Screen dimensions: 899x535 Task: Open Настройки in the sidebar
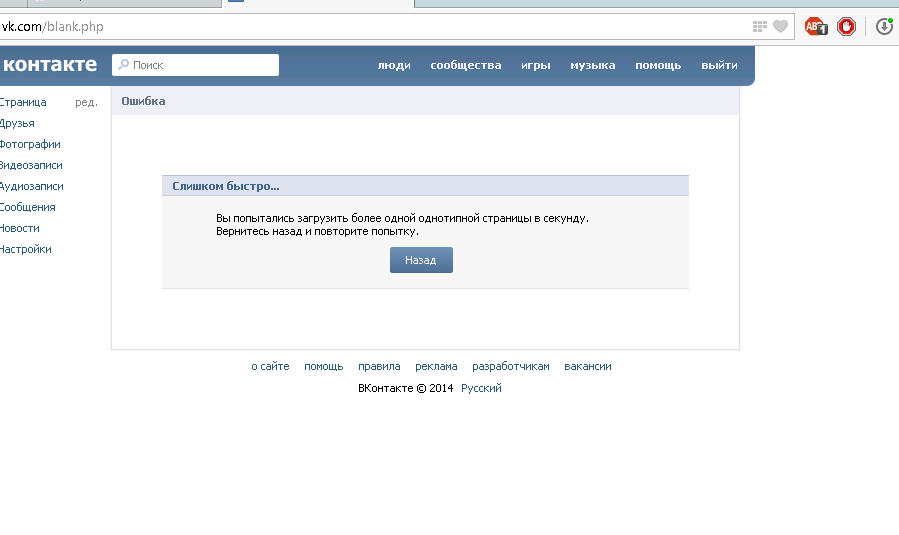click(x=25, y=249)
